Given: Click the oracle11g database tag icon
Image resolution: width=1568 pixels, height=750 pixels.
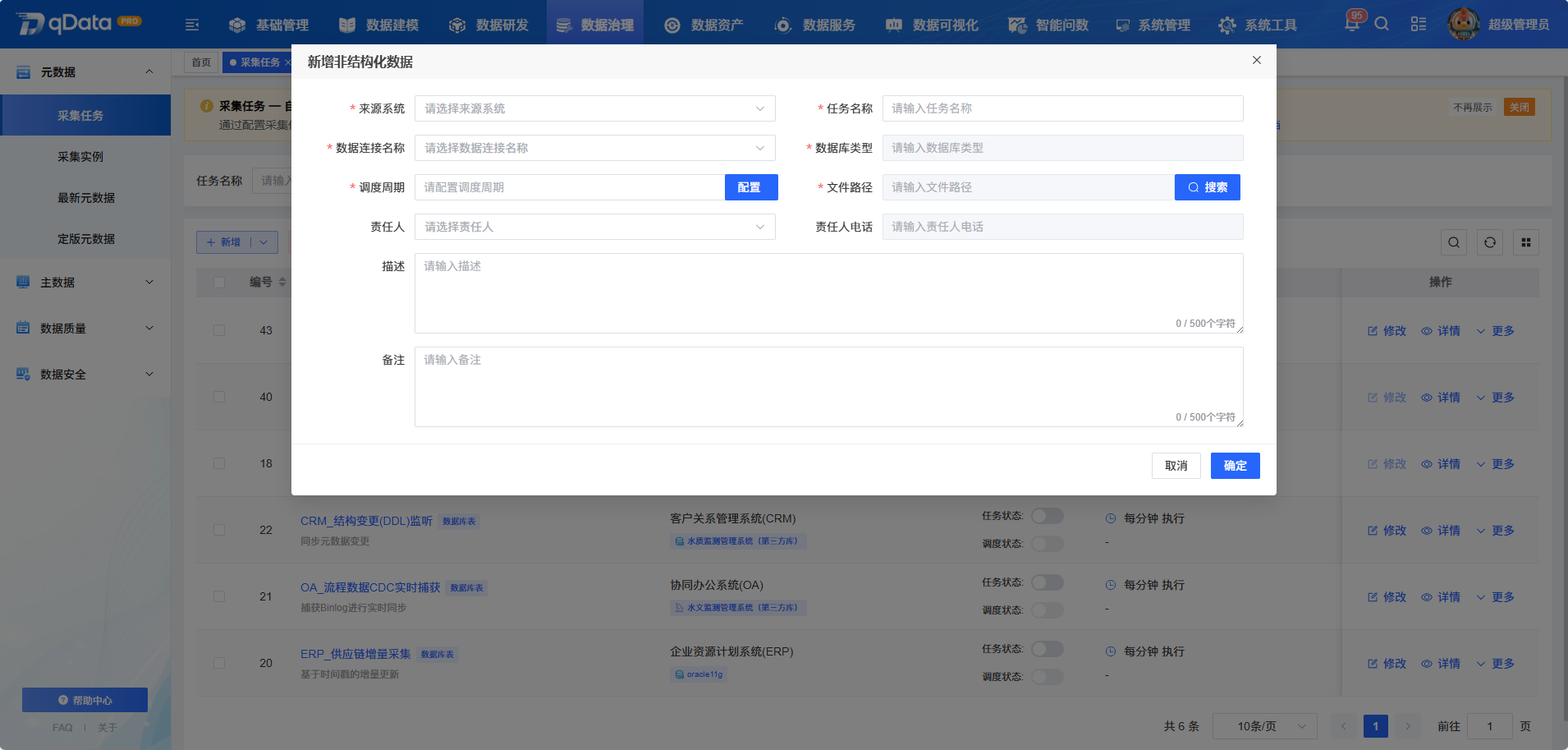Looking at the screenshot, I should tap(680, 674).
